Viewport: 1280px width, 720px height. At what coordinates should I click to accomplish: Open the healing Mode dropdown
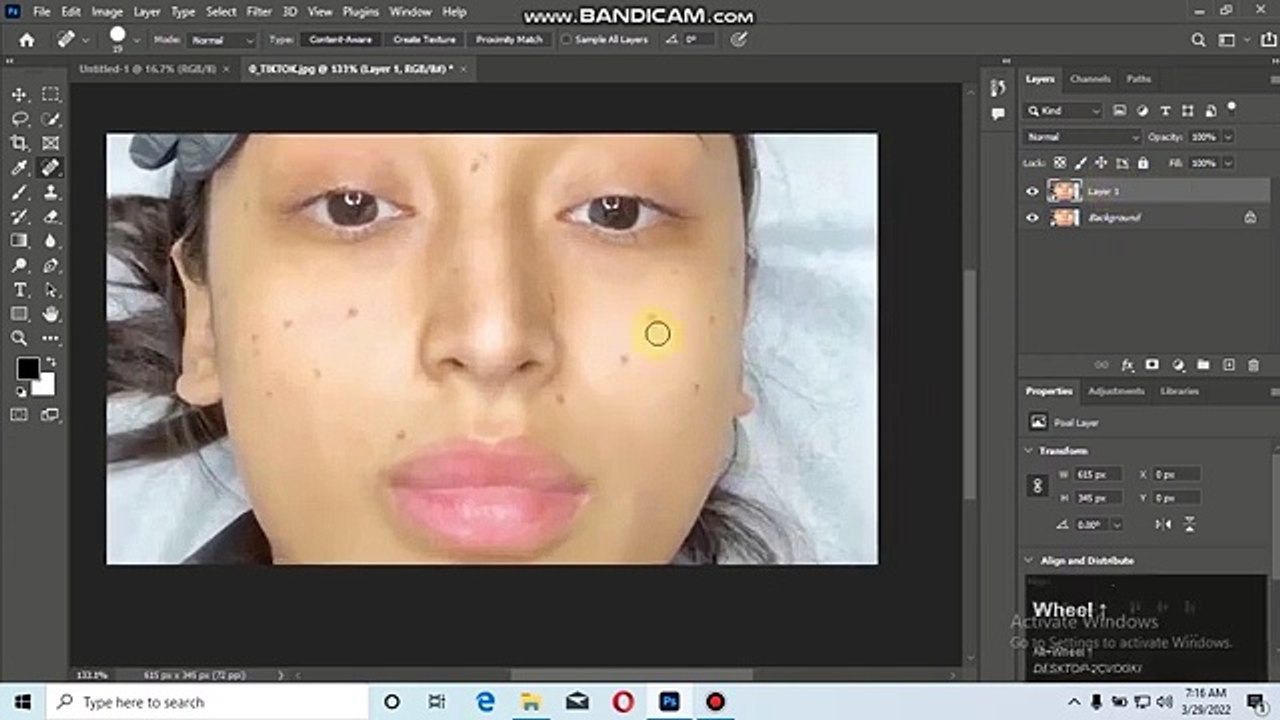point(222,40)
